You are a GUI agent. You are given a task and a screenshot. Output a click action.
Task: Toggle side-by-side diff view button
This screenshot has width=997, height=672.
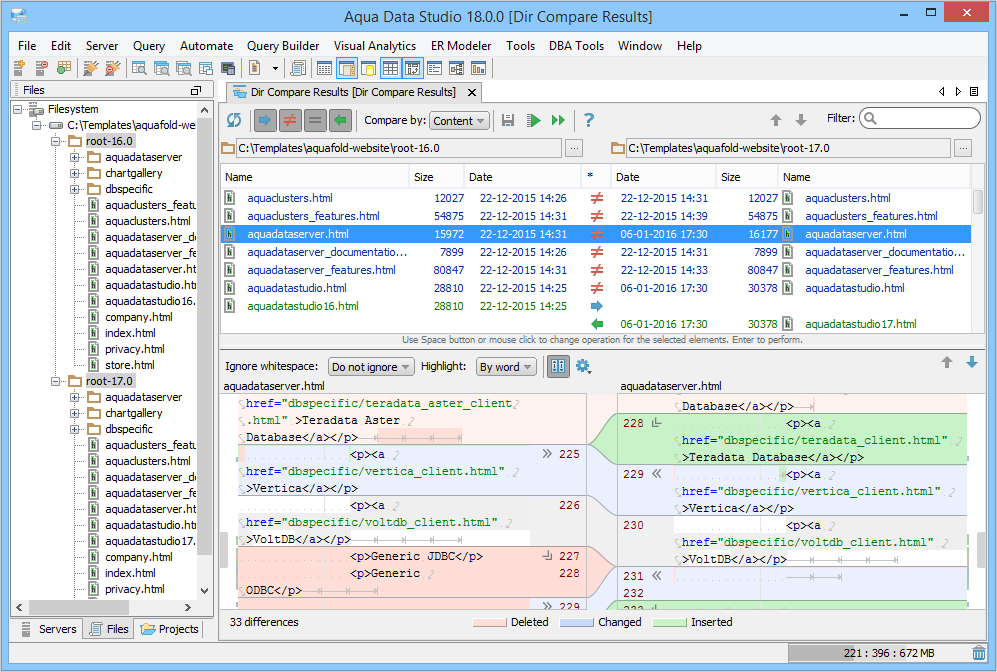(558, 367)
